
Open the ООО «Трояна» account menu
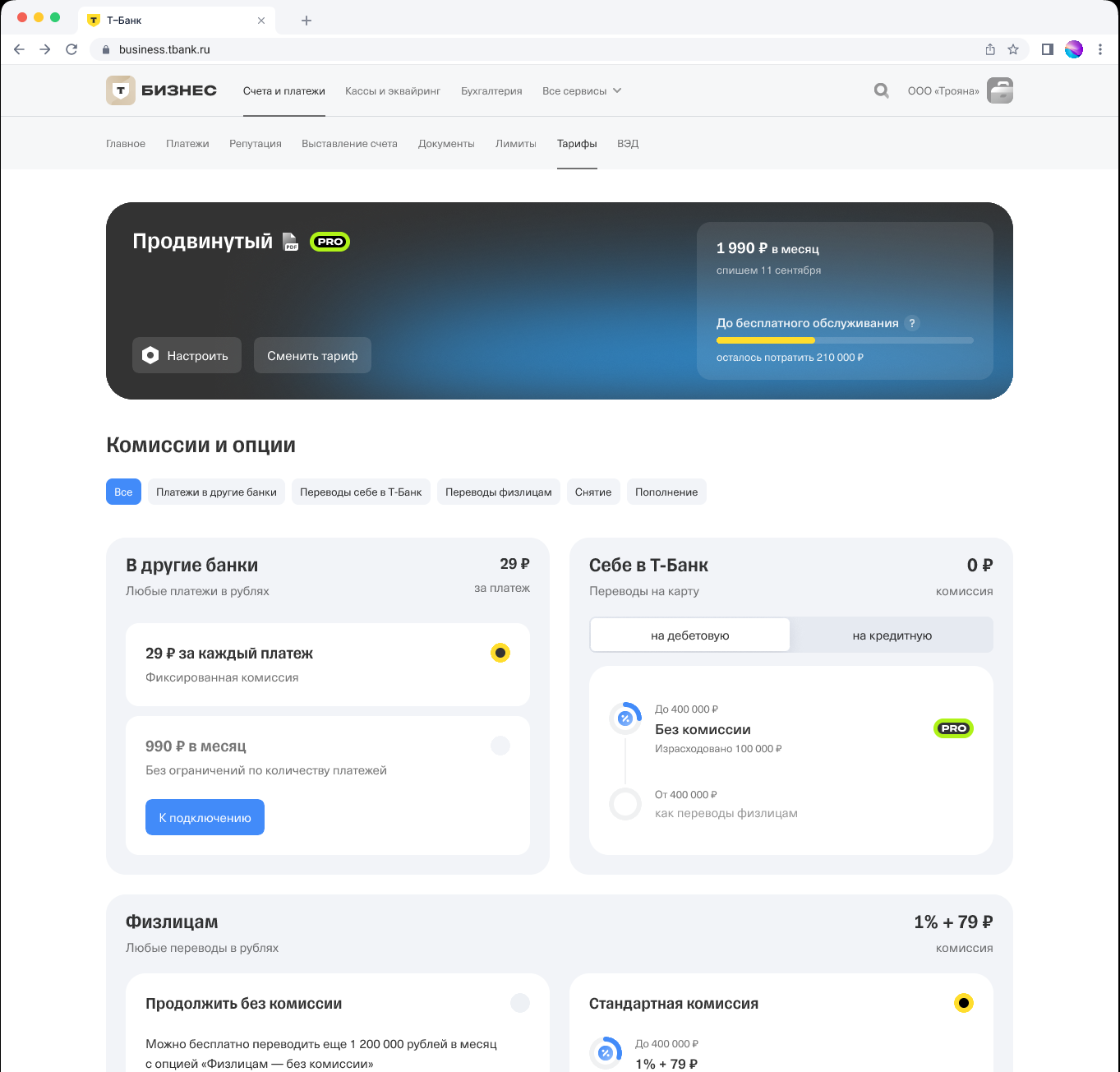tap(943, 90)
